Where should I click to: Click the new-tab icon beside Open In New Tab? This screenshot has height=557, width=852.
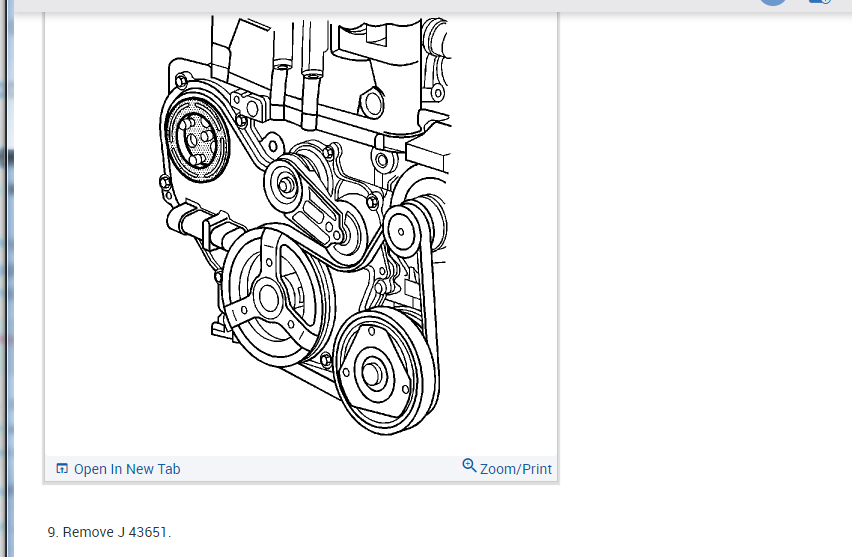[x=62, y=468]
